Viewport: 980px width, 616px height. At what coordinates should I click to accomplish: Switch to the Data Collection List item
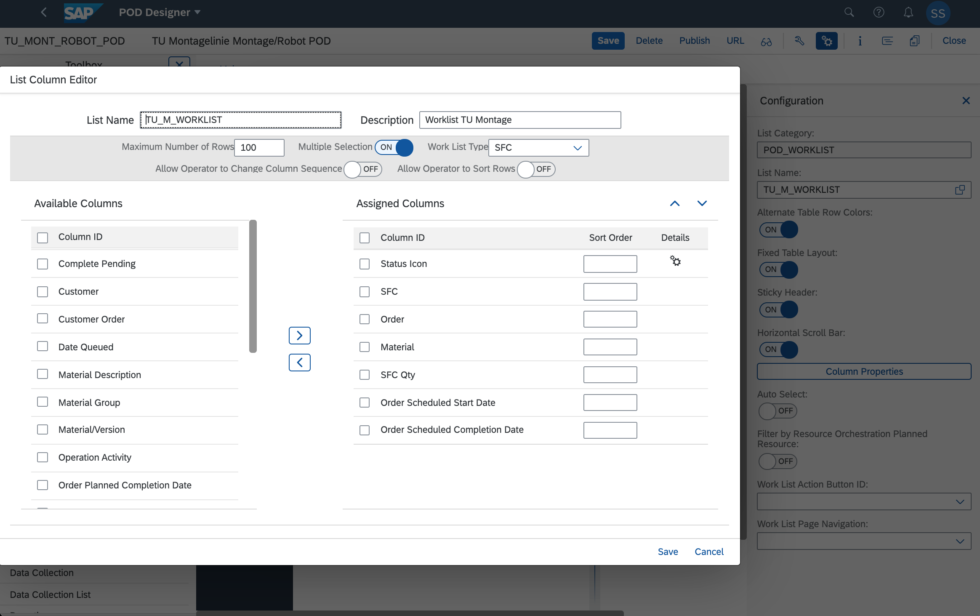tap(52, 593)
